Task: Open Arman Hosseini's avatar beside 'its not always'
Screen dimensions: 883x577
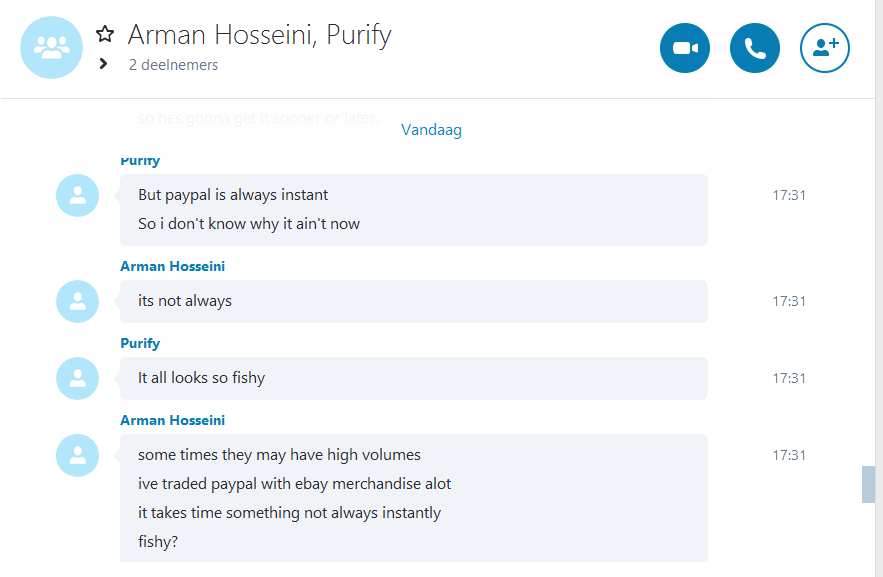Action: 77,301
